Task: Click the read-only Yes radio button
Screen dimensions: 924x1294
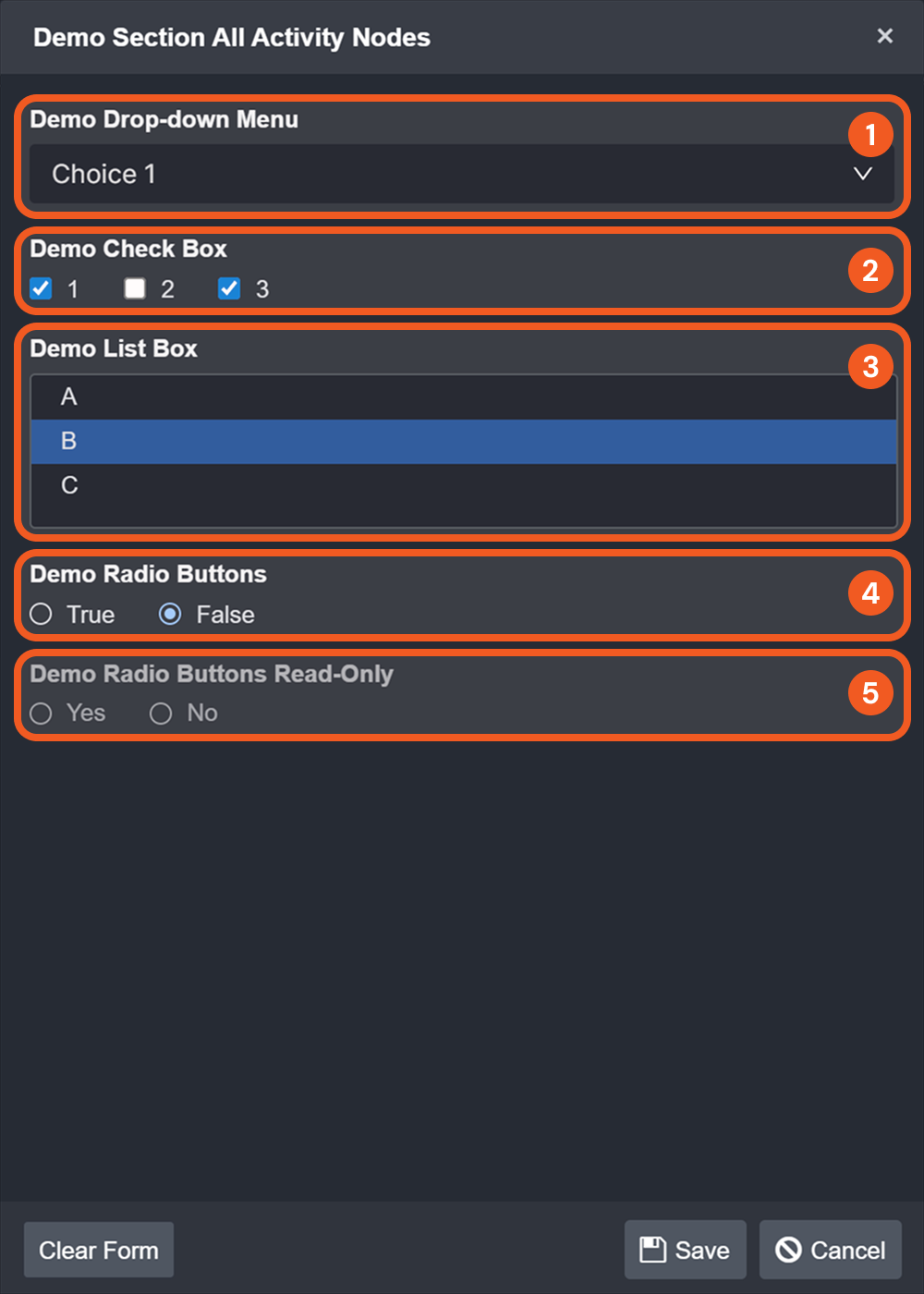Action: (41, 713)
